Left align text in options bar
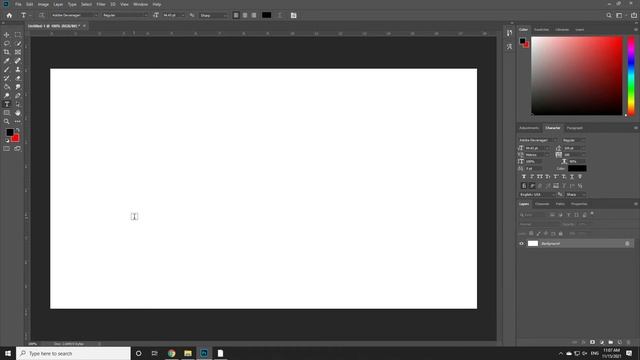The height and width of the screenshot is (360, 640). click(x=236, y=15)
